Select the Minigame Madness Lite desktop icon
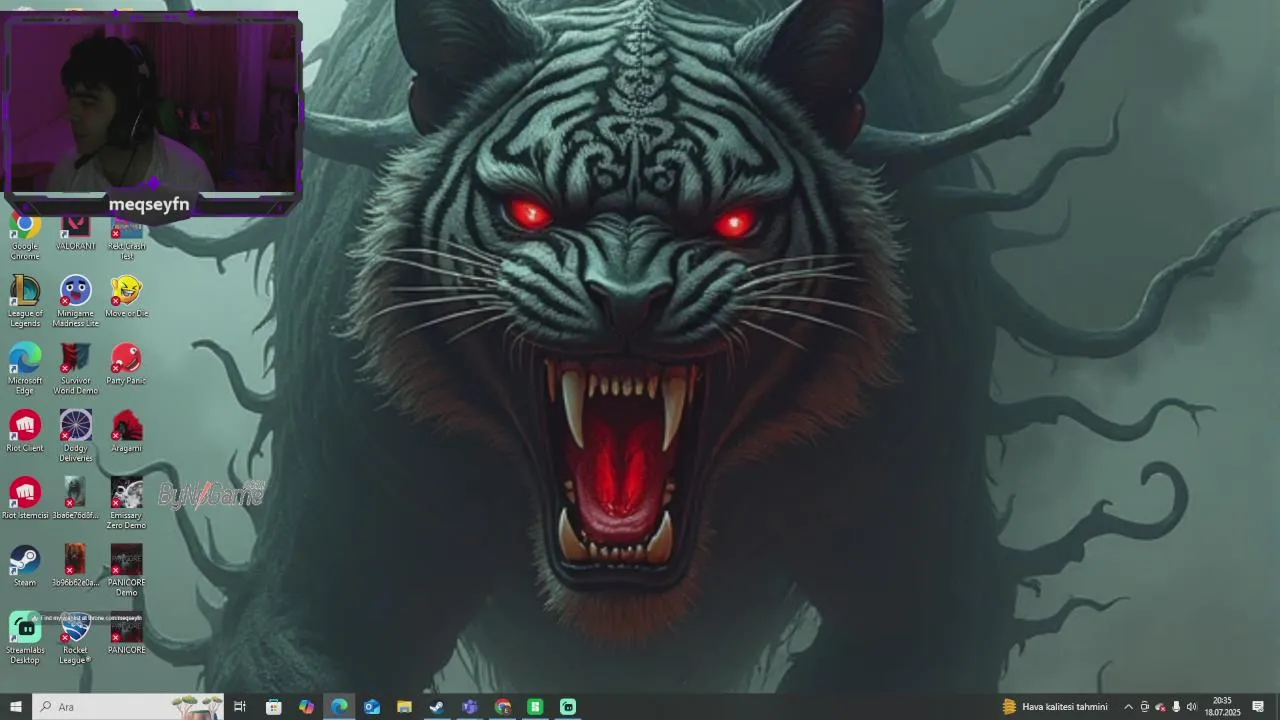Image resolution: width=1280 pixels, height=720 pixels. 76,302
